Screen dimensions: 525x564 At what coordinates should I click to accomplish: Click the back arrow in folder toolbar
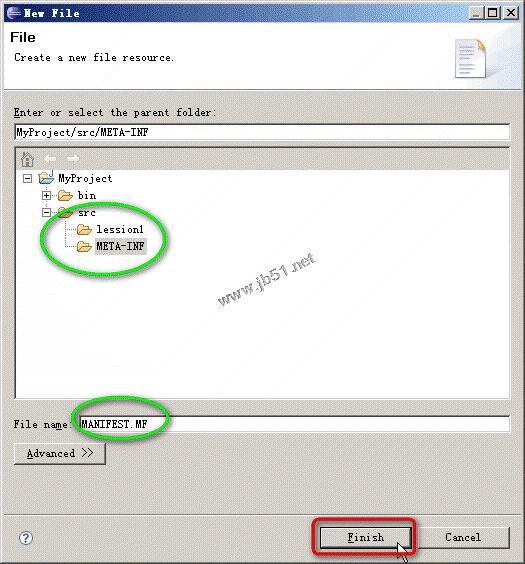point(50,159)
